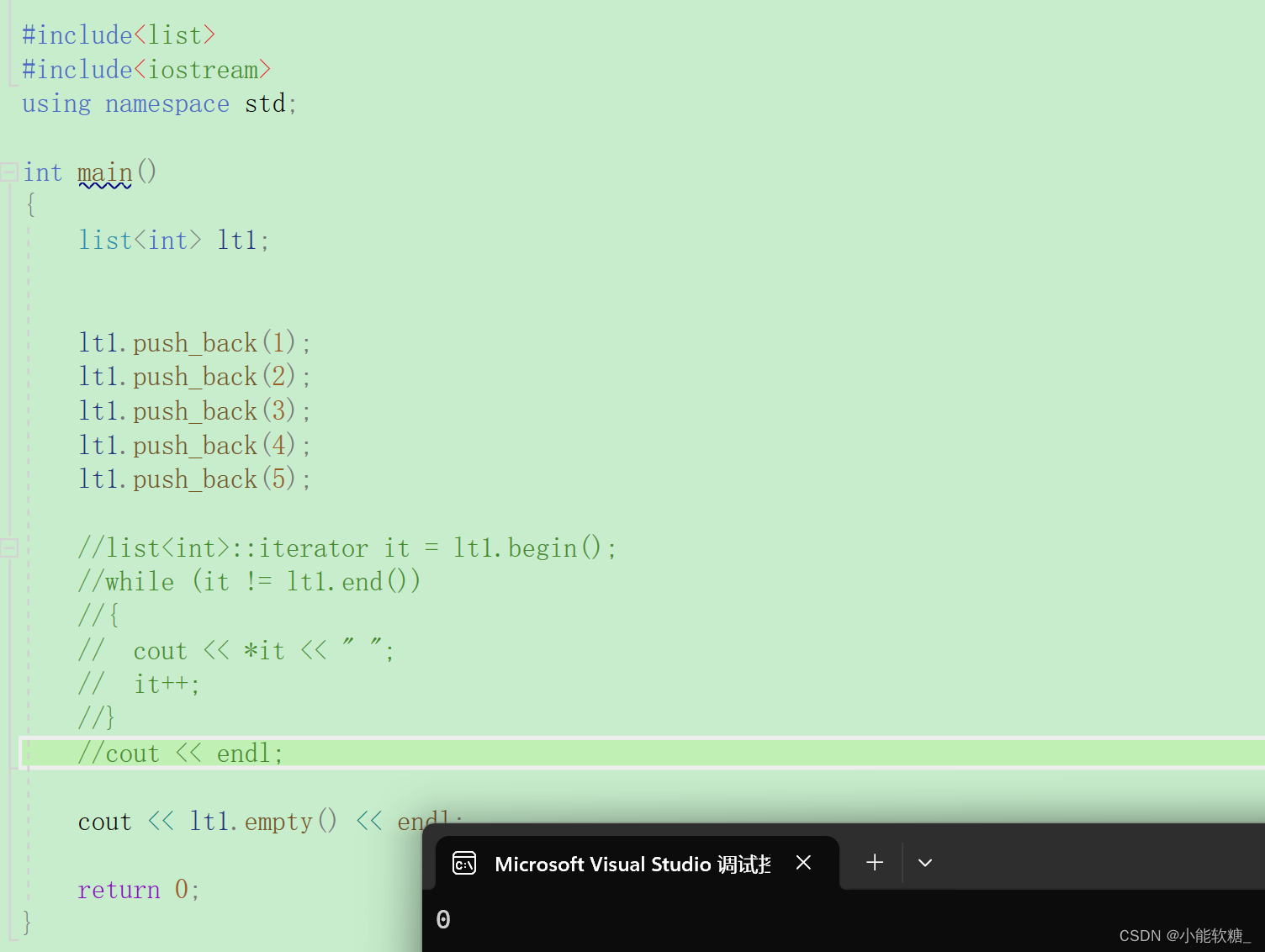Open new console tab with plus icon
Screen dimensions: 1265x952
(875, 862)
